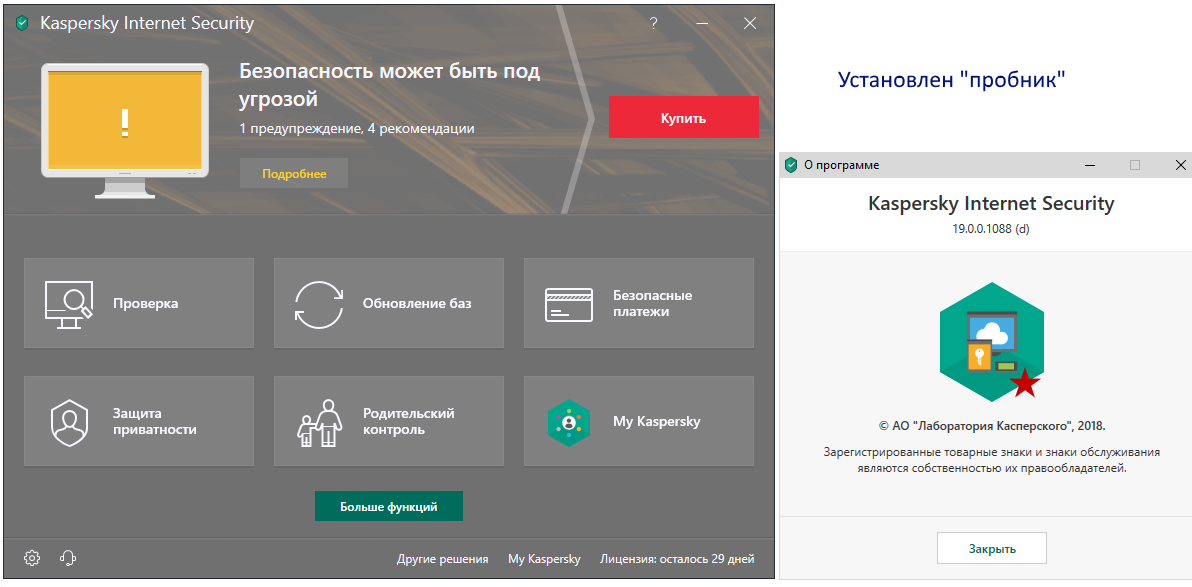Click the Kaspersky shield logo in main title bar
The width and height of the screenshot is (1192, 587).
tap(22, 24)
